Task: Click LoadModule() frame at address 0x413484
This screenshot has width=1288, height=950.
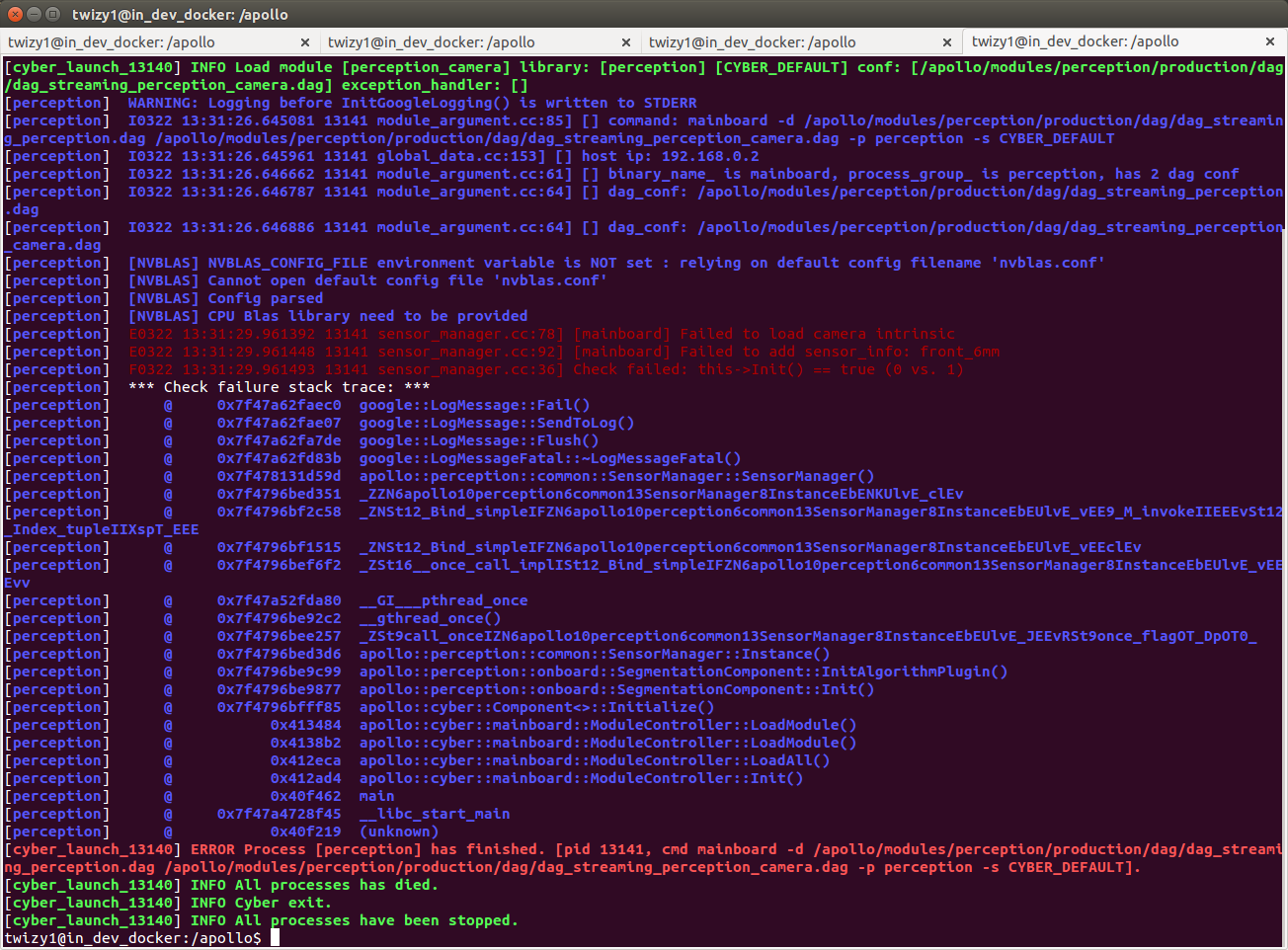Action: [608, 725]
